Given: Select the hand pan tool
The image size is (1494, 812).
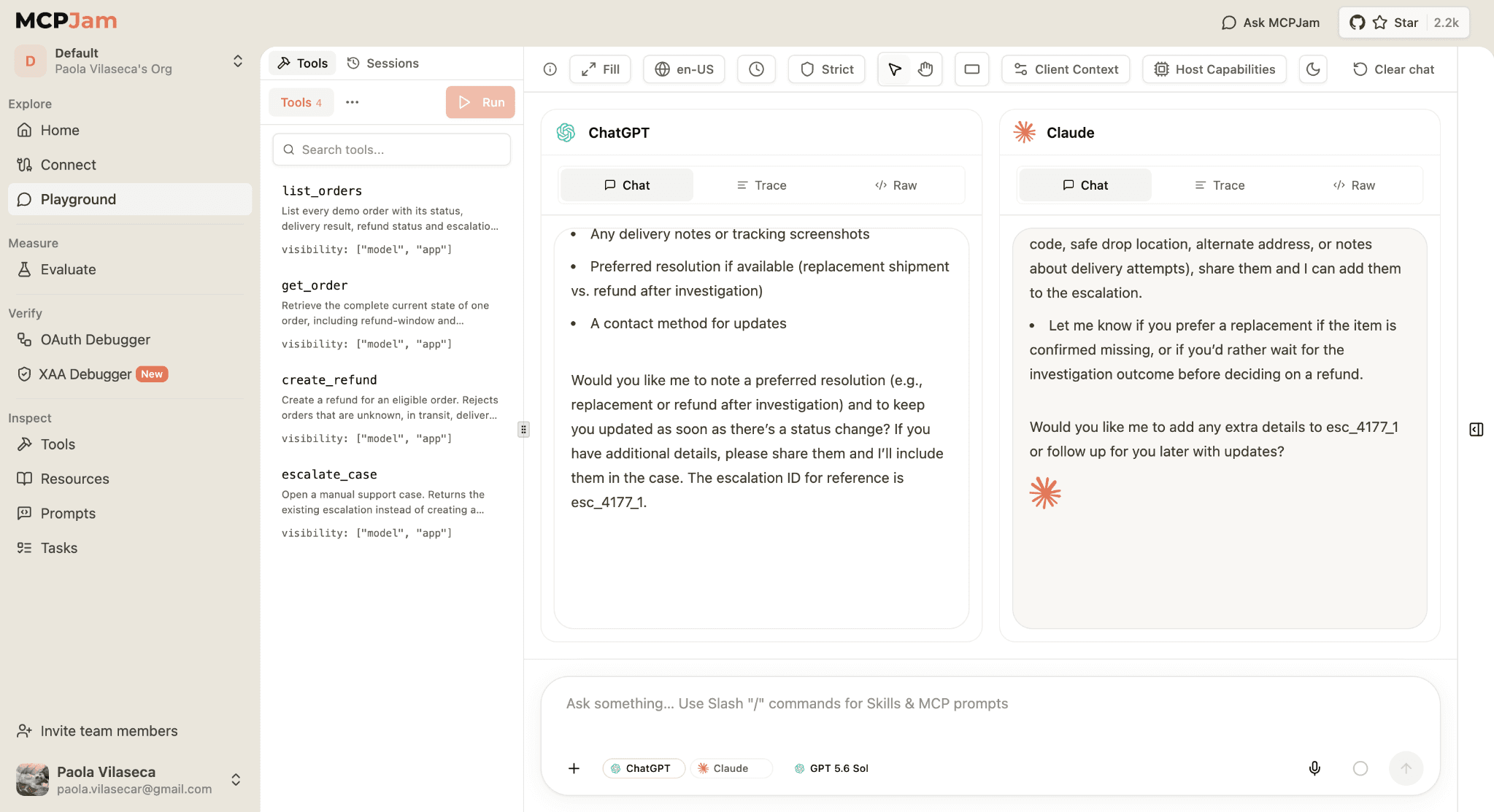Looking at the screenshot, I should tap(925, 69).
